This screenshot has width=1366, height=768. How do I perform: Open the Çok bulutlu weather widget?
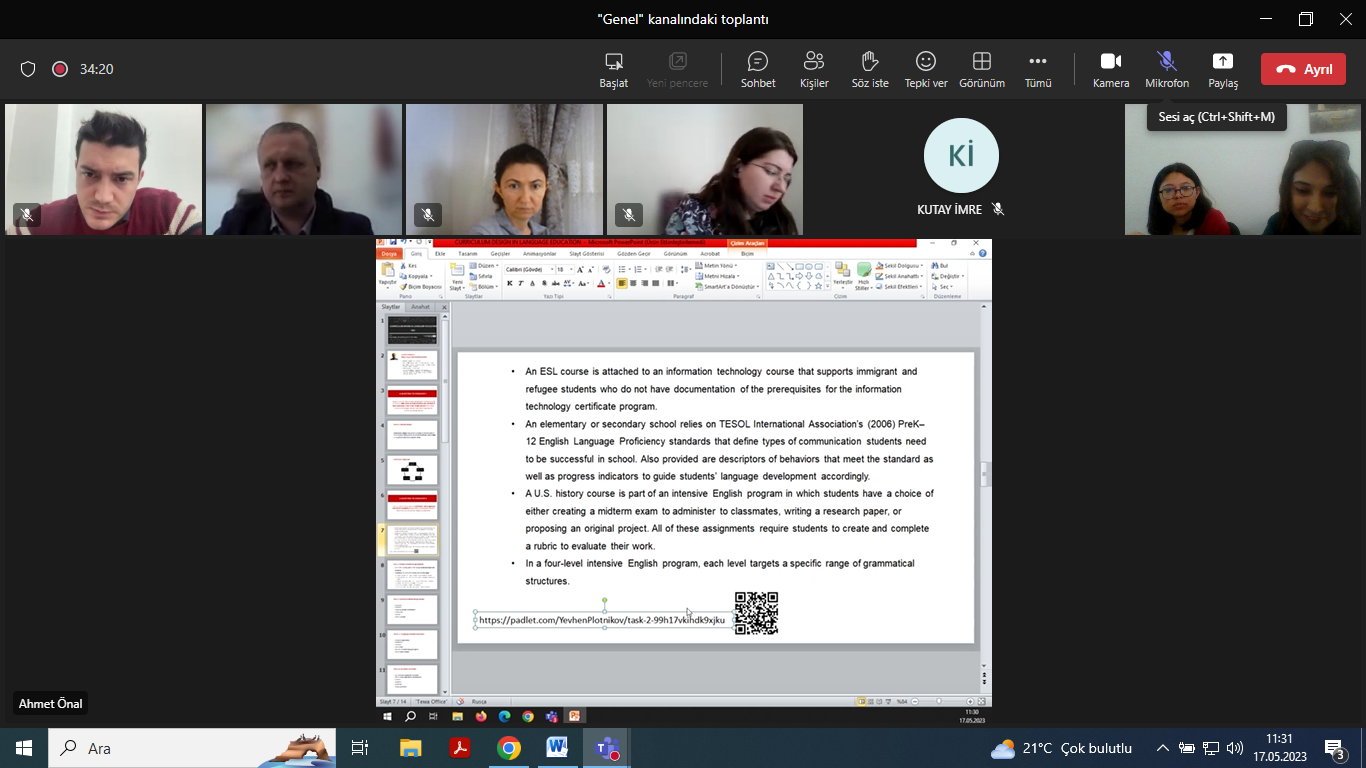coord(1061,748)
